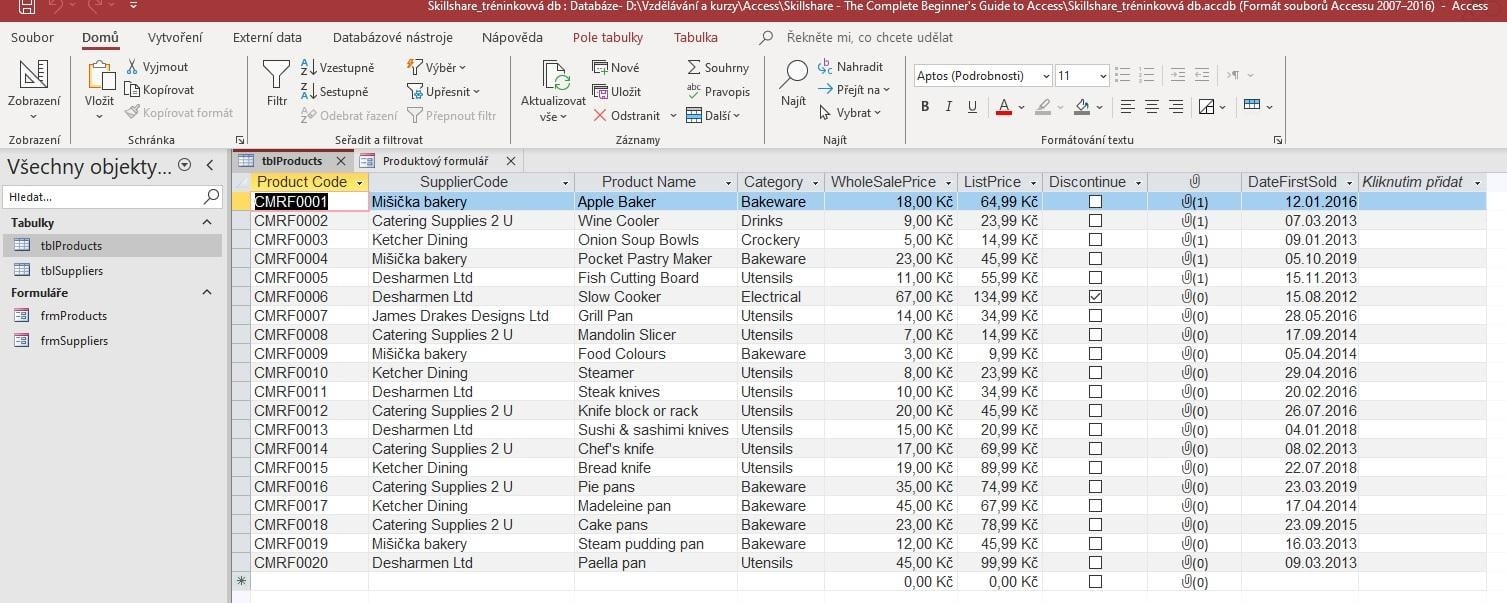Switch to Vytvoření ribbon tab
The width and height of the screenshot is (1507, 603).
175,37
